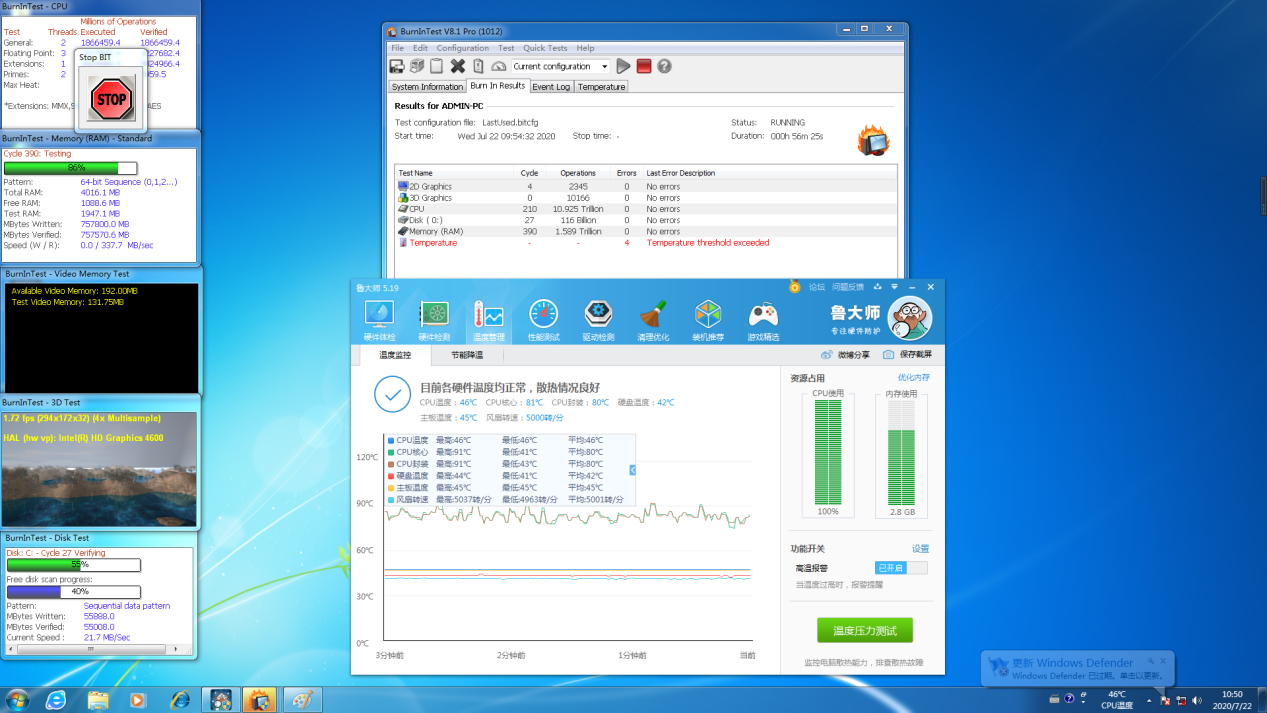This screenshot has width=1267, height=713.
Task: Open the 清理优化 broom icon
Action: tap(653, 319)
